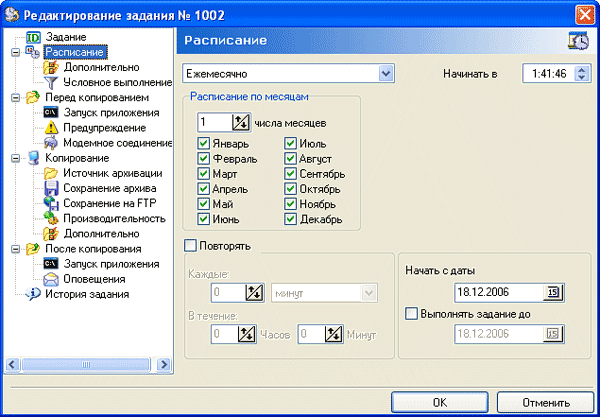Click spinner of числа месяцев day field
Viewport: 600px width, 417px height.
tap(241, 122)
